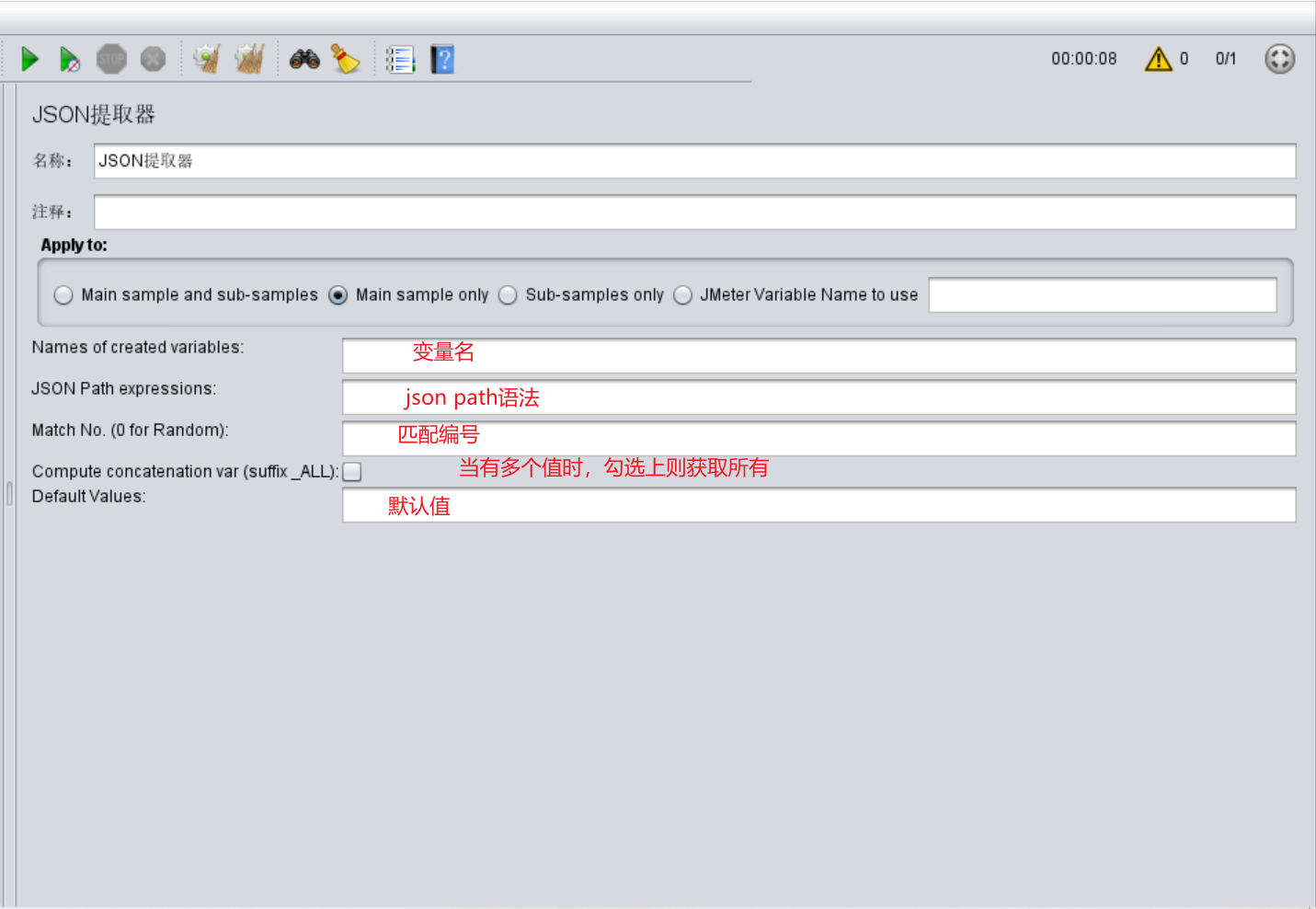Click the left panel divider handle

click(x=9, y=494)
